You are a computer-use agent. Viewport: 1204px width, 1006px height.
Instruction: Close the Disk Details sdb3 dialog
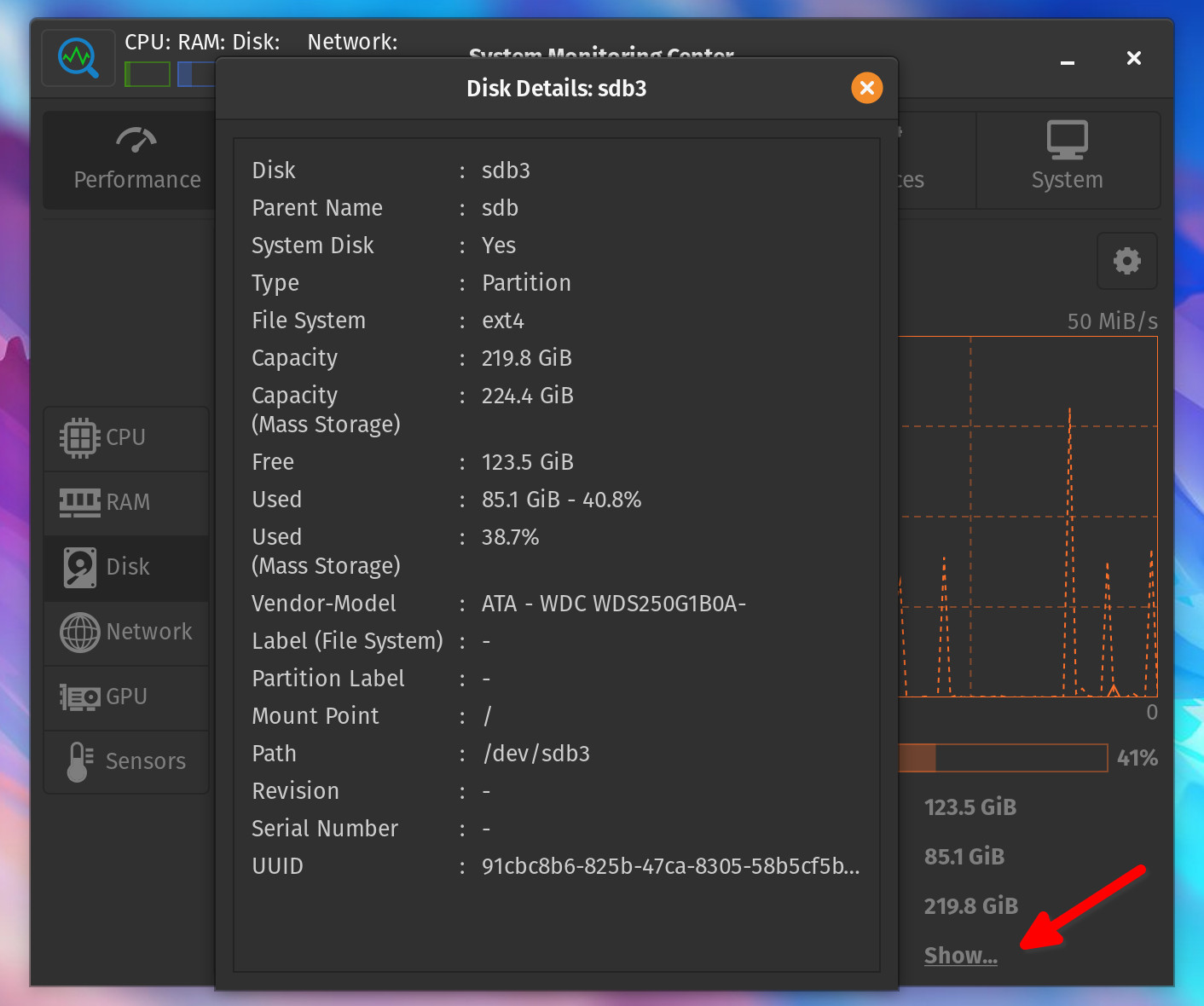[866, 88]
